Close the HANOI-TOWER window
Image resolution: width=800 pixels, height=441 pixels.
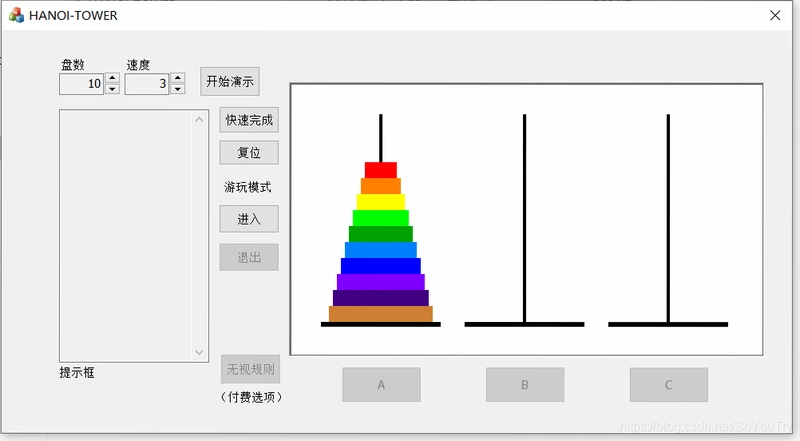point(775,15)
